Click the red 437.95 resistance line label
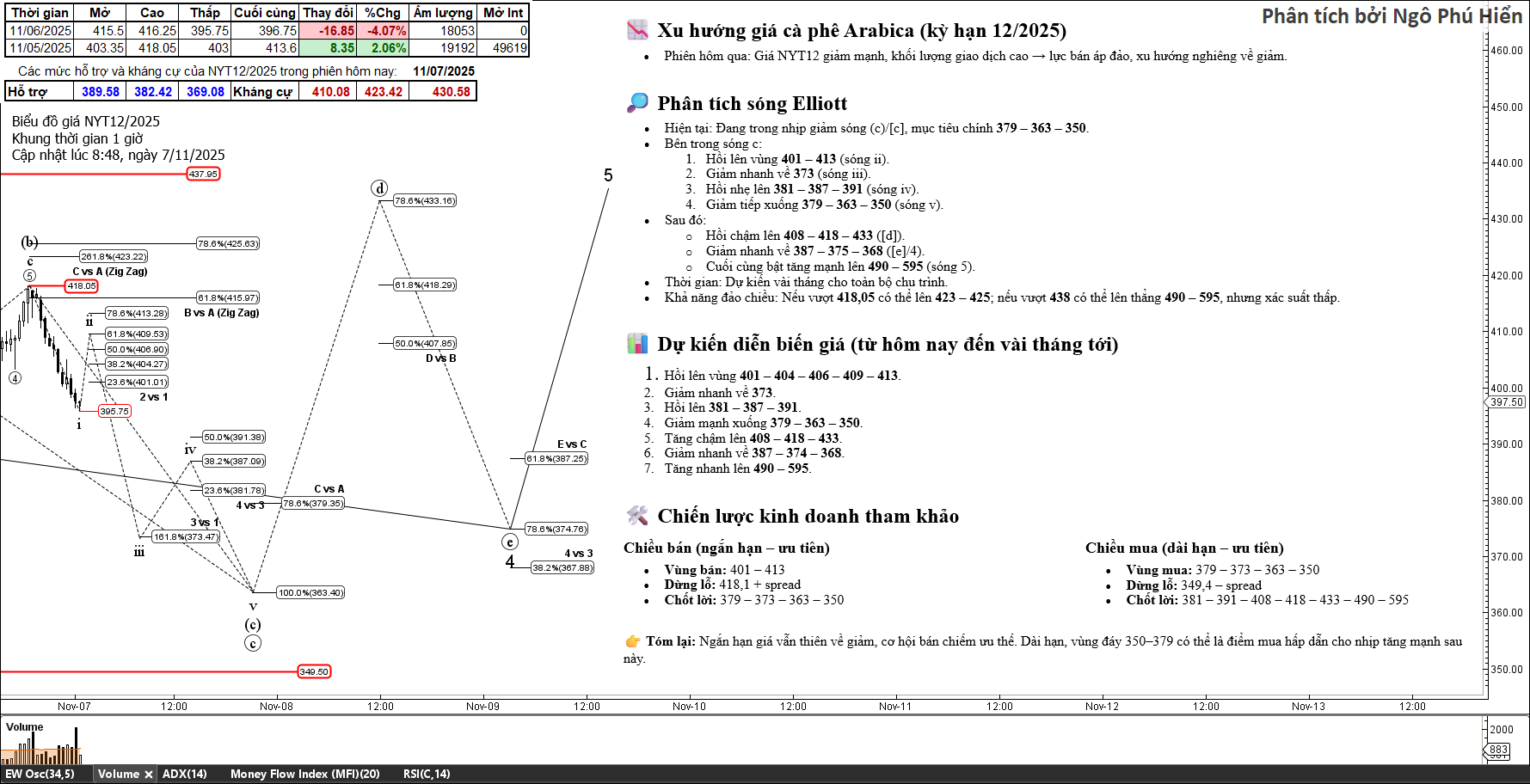 tap(204, 175)
